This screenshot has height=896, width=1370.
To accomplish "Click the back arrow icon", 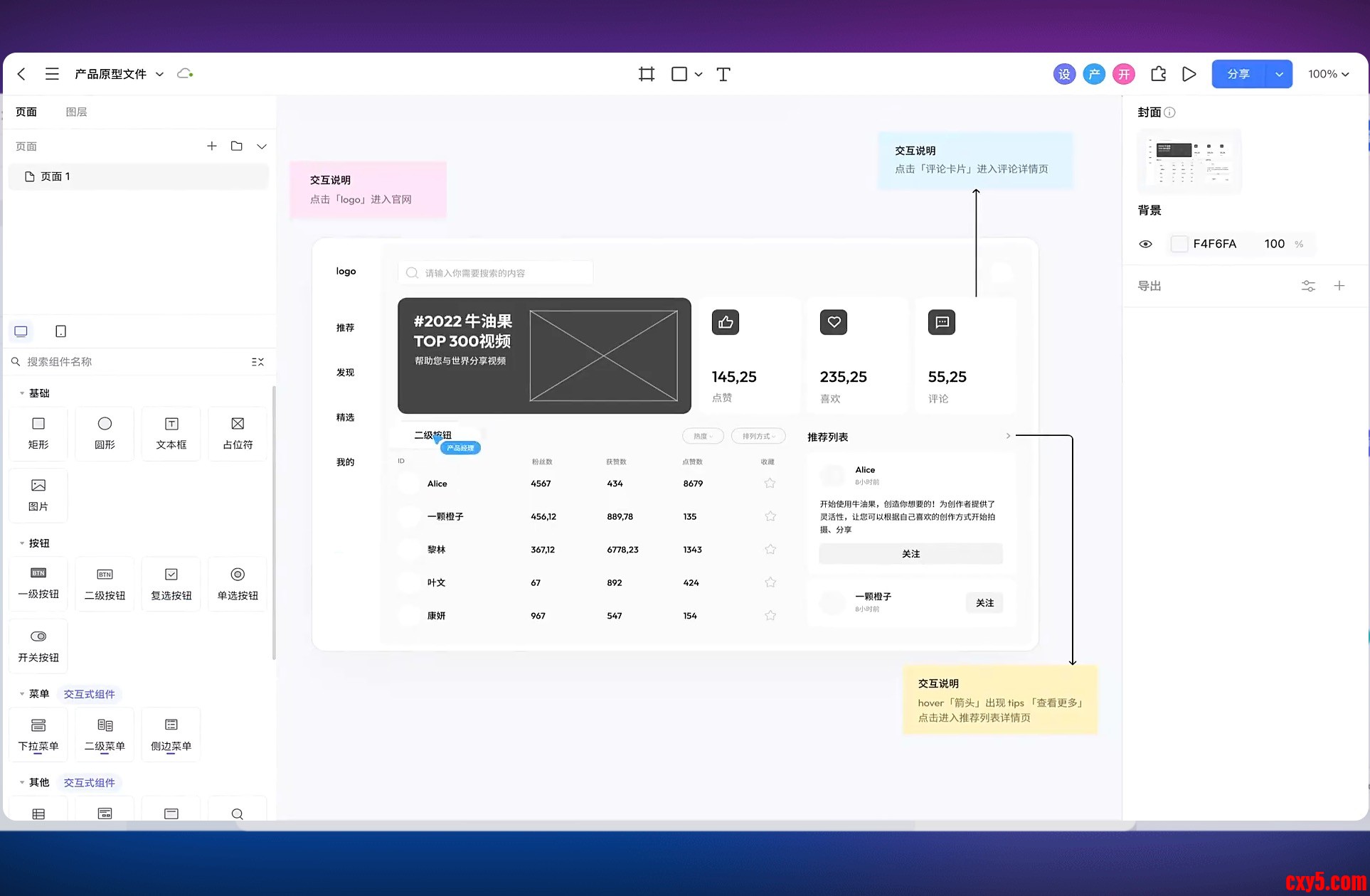I will click(21, 74).
